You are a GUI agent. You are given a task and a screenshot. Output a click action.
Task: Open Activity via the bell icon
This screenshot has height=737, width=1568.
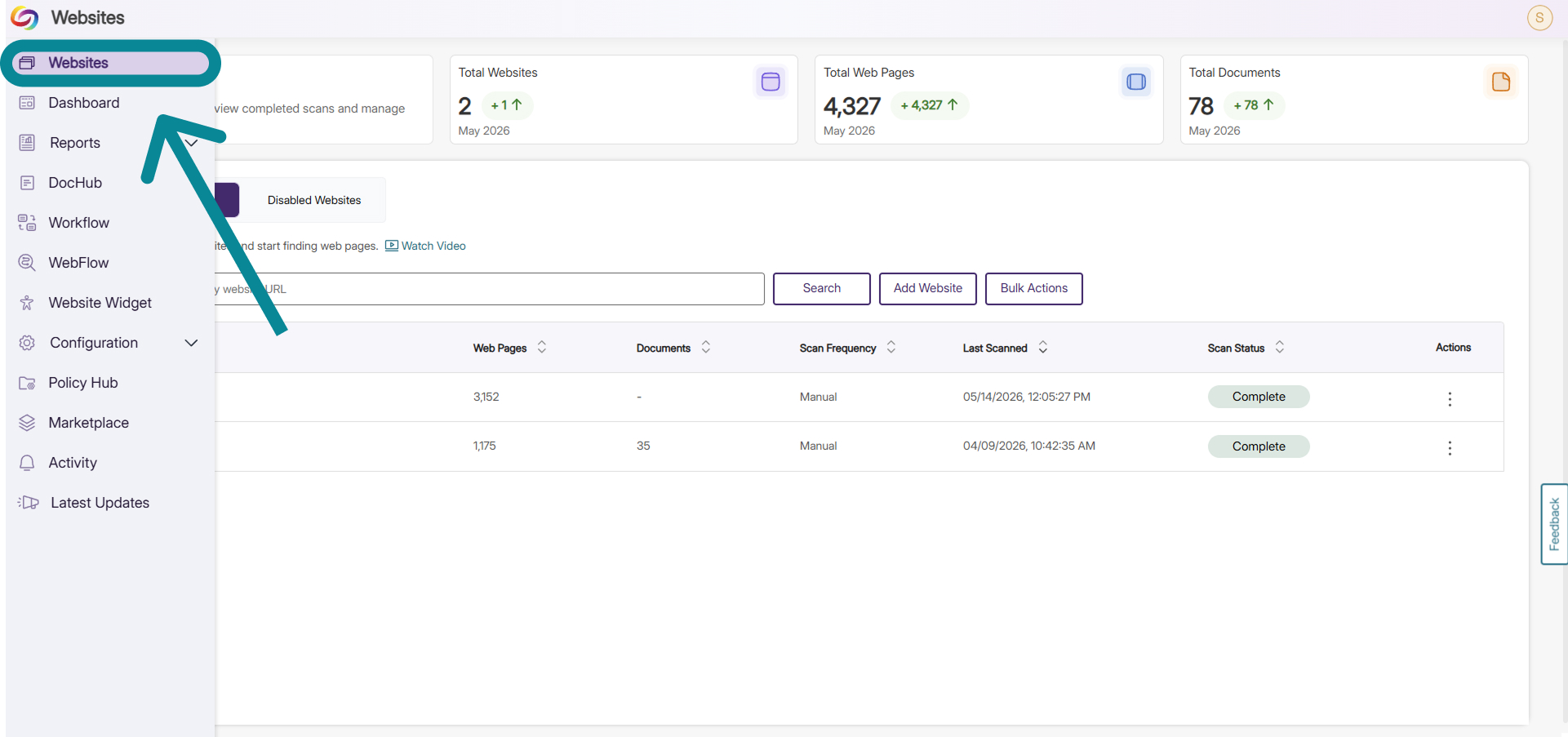(x=27, y=463)
